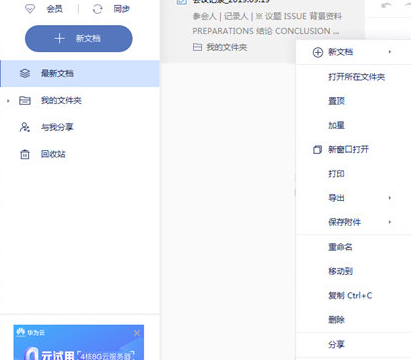411x360 pixels.
Task: Choose 新文档 in the context menu
Action: coord(340,52)
